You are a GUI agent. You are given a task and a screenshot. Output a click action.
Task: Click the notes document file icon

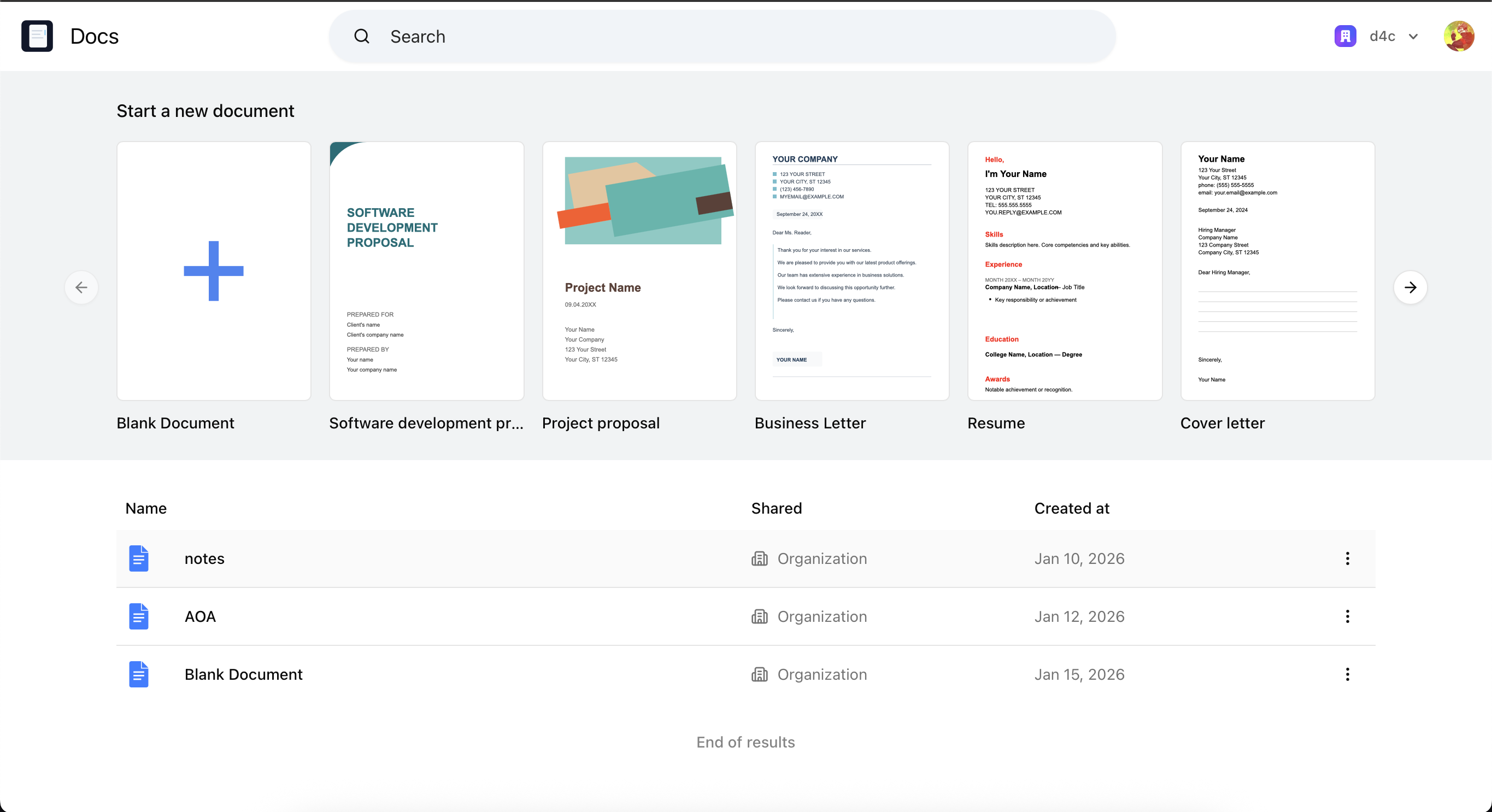coord(138,558)
